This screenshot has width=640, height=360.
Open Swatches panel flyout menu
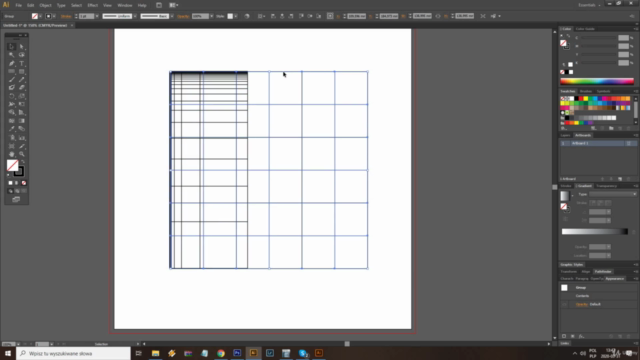coord(636,91)
